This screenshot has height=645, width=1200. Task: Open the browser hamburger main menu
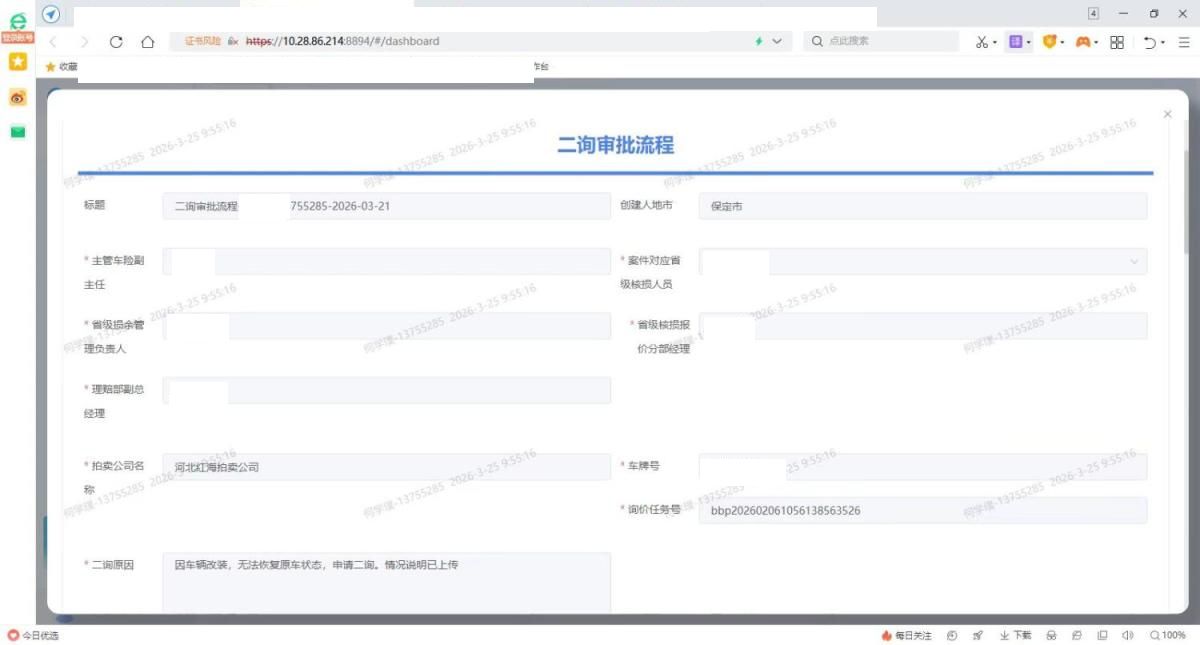[x=1184, y=42]
